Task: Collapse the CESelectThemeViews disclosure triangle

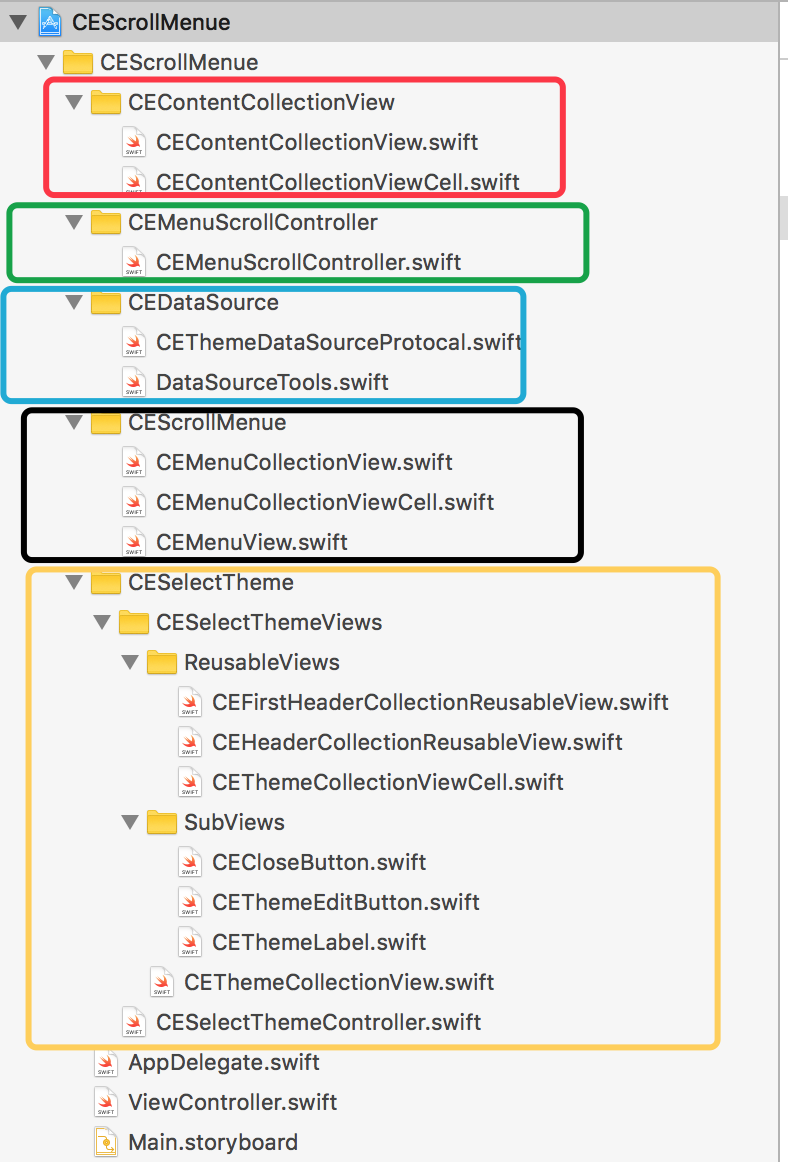Action: coord(102,622)
